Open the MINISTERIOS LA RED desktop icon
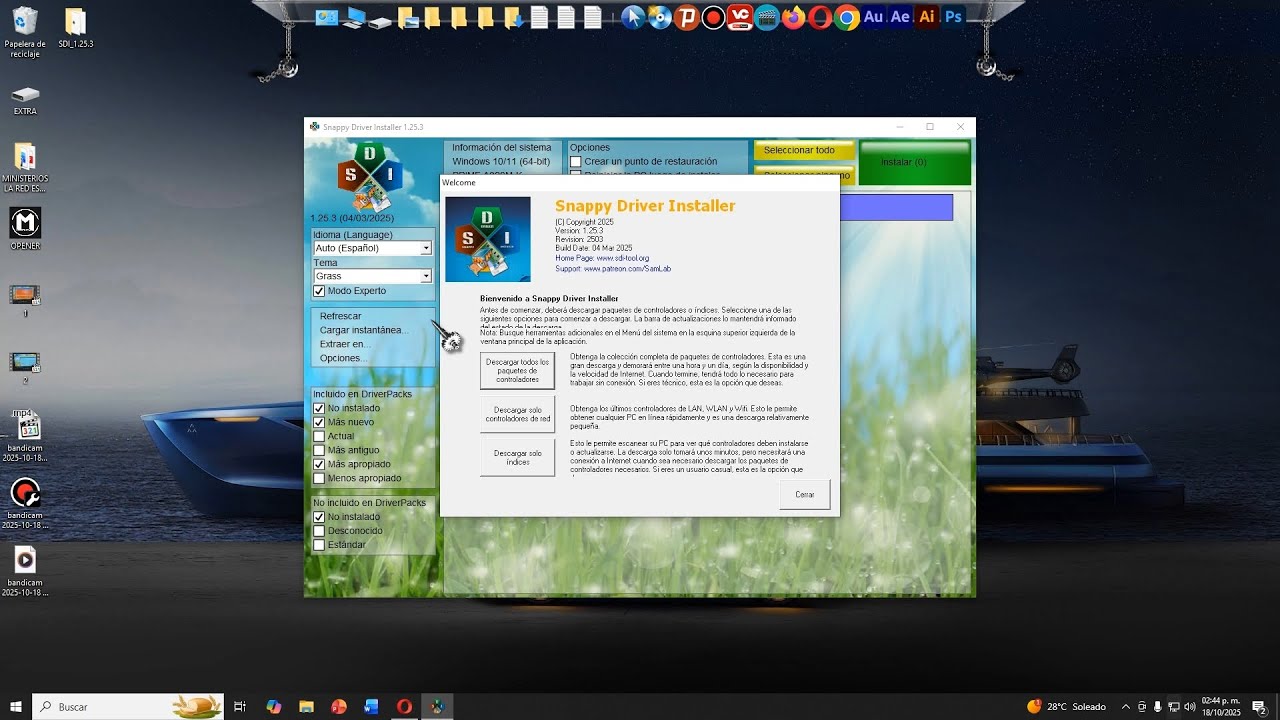This screenshot has width=1280, height=720. click(x=25, y=167)
